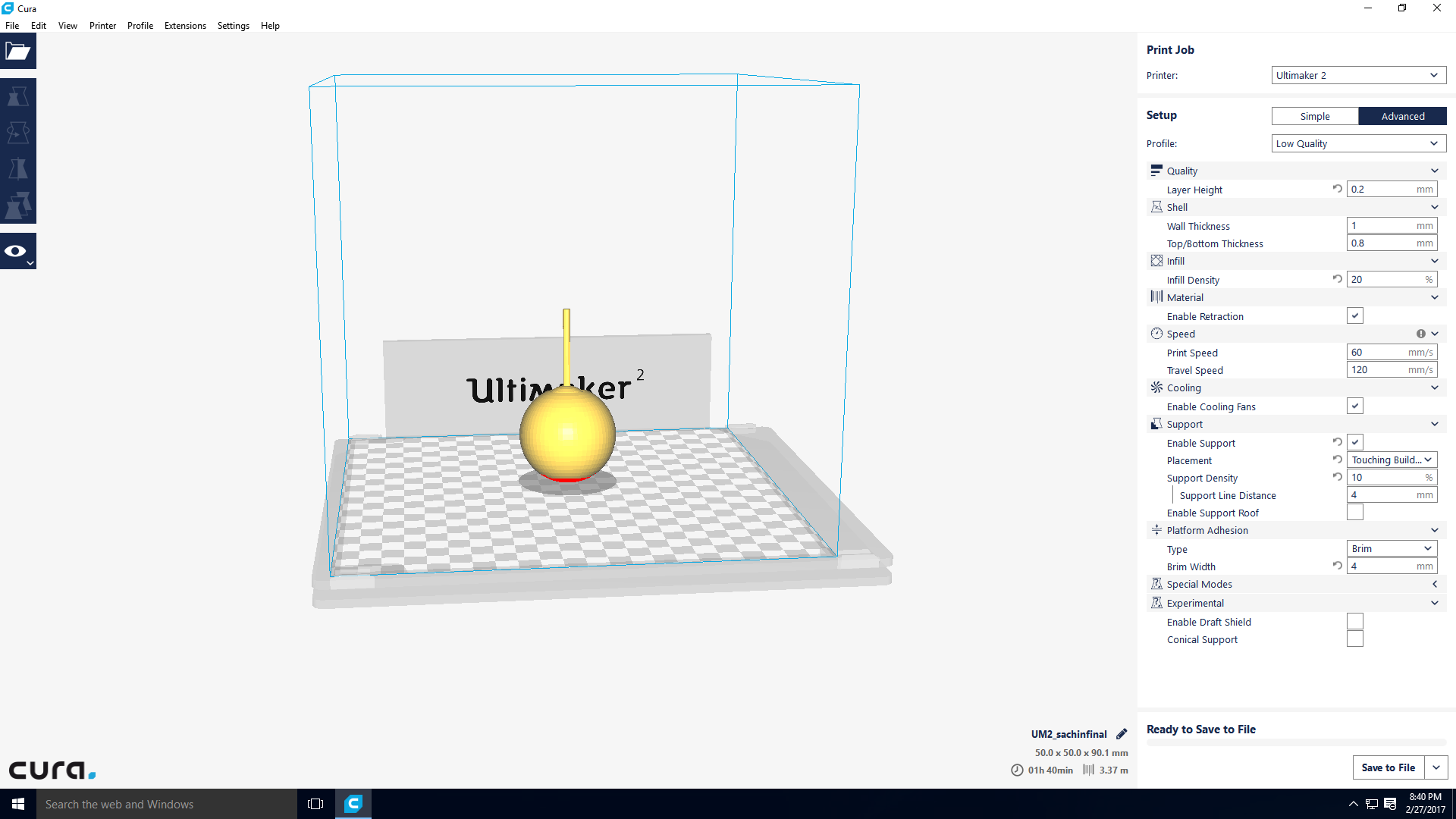The image size is (1456, 819).
Task: Toggle Enable Retraction checkbox
Action: (1355, 315)
